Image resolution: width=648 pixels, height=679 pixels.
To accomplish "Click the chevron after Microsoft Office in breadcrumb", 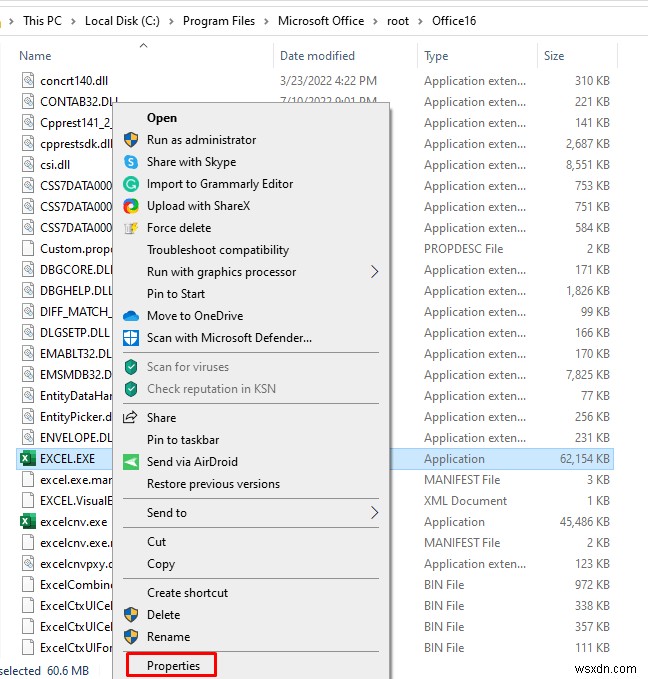I will coord(375,21).
